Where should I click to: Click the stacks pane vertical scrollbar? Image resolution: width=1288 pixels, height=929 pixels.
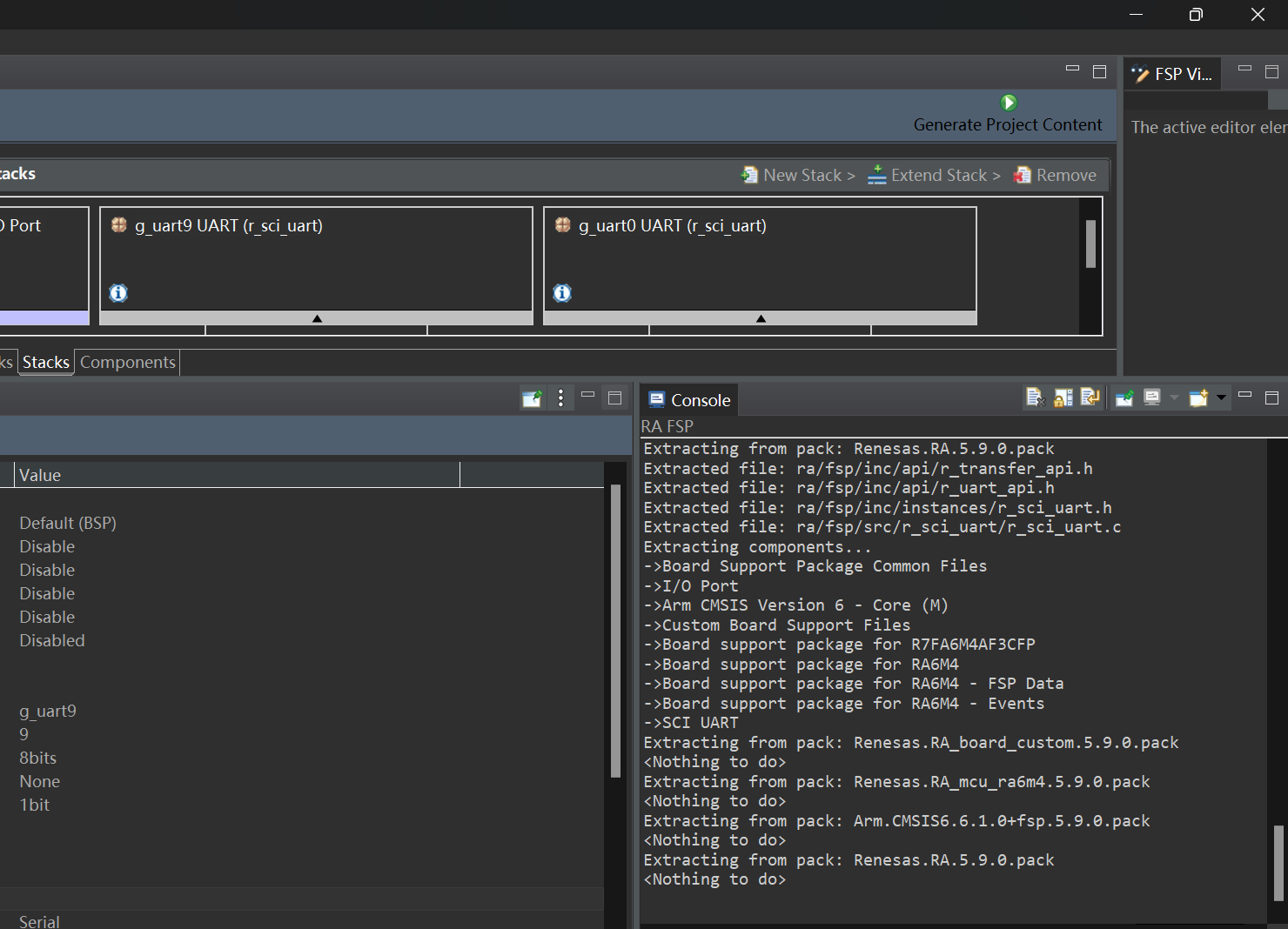1090,244
